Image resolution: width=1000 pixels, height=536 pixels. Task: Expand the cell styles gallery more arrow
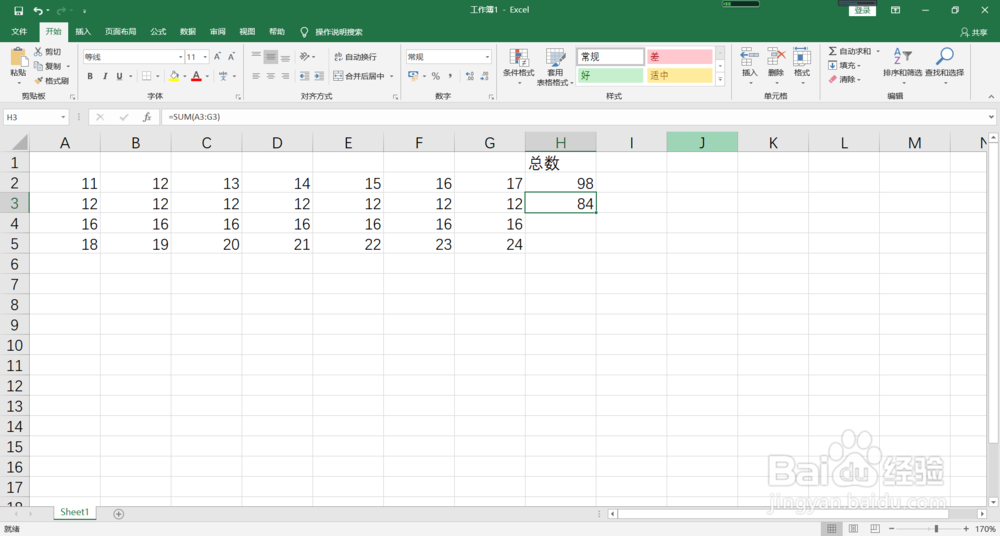[x=720, y=80]
